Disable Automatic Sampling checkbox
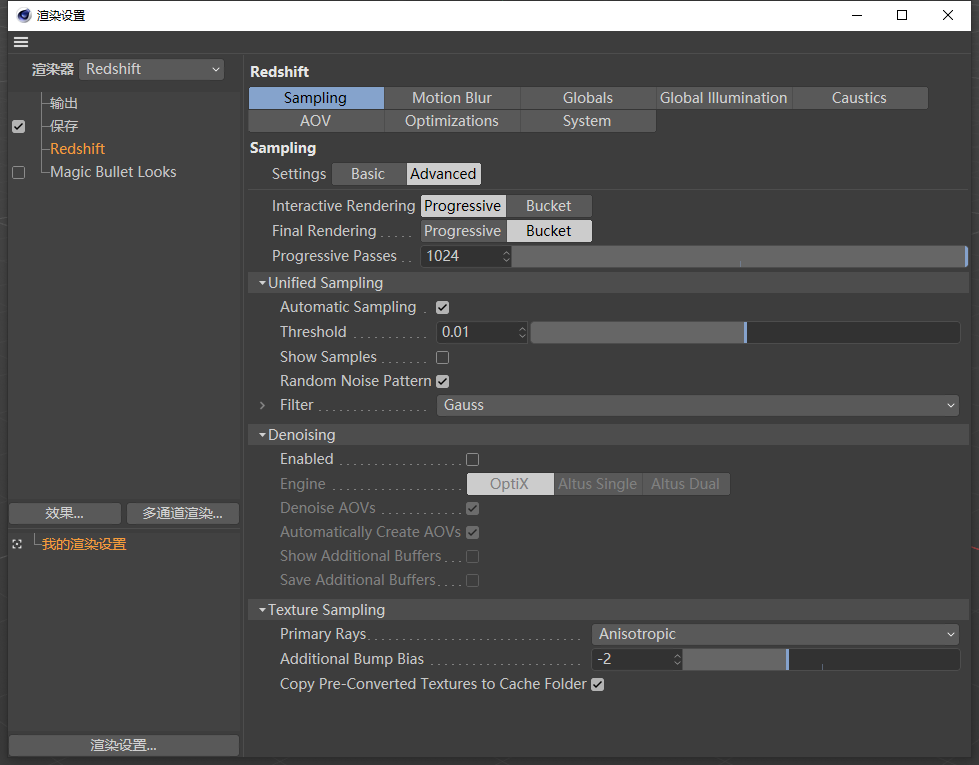 coord(442,307)
